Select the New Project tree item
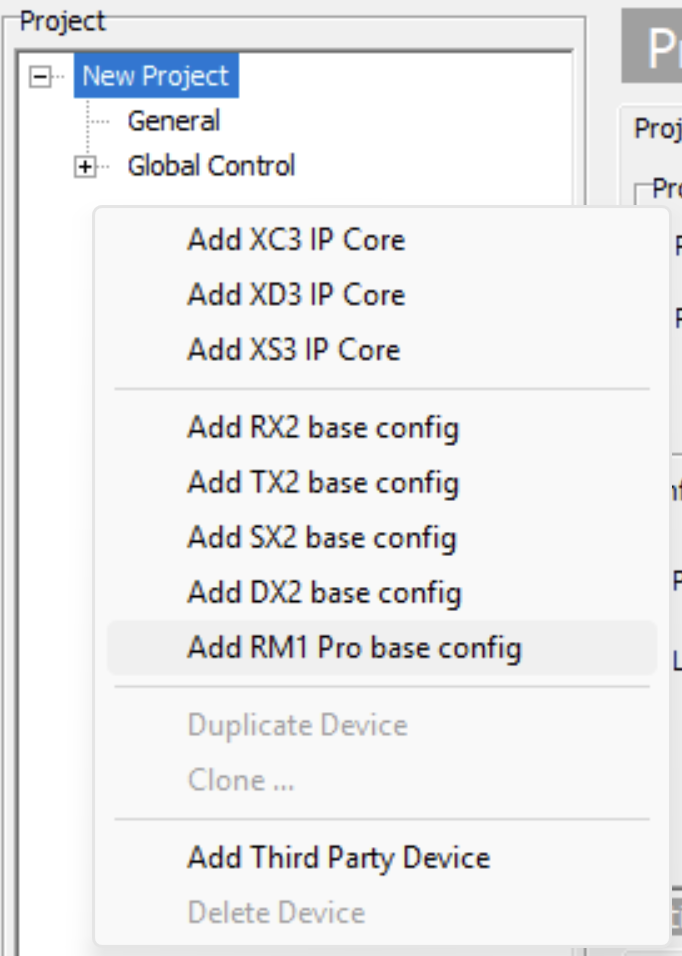 click(x=155, y=76)
